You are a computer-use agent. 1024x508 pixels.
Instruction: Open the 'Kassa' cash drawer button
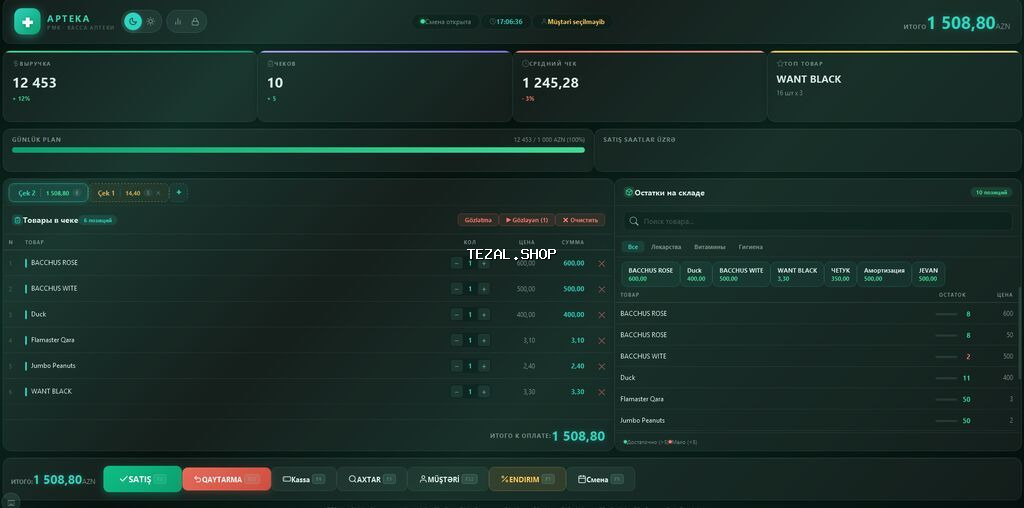(304, 479)
